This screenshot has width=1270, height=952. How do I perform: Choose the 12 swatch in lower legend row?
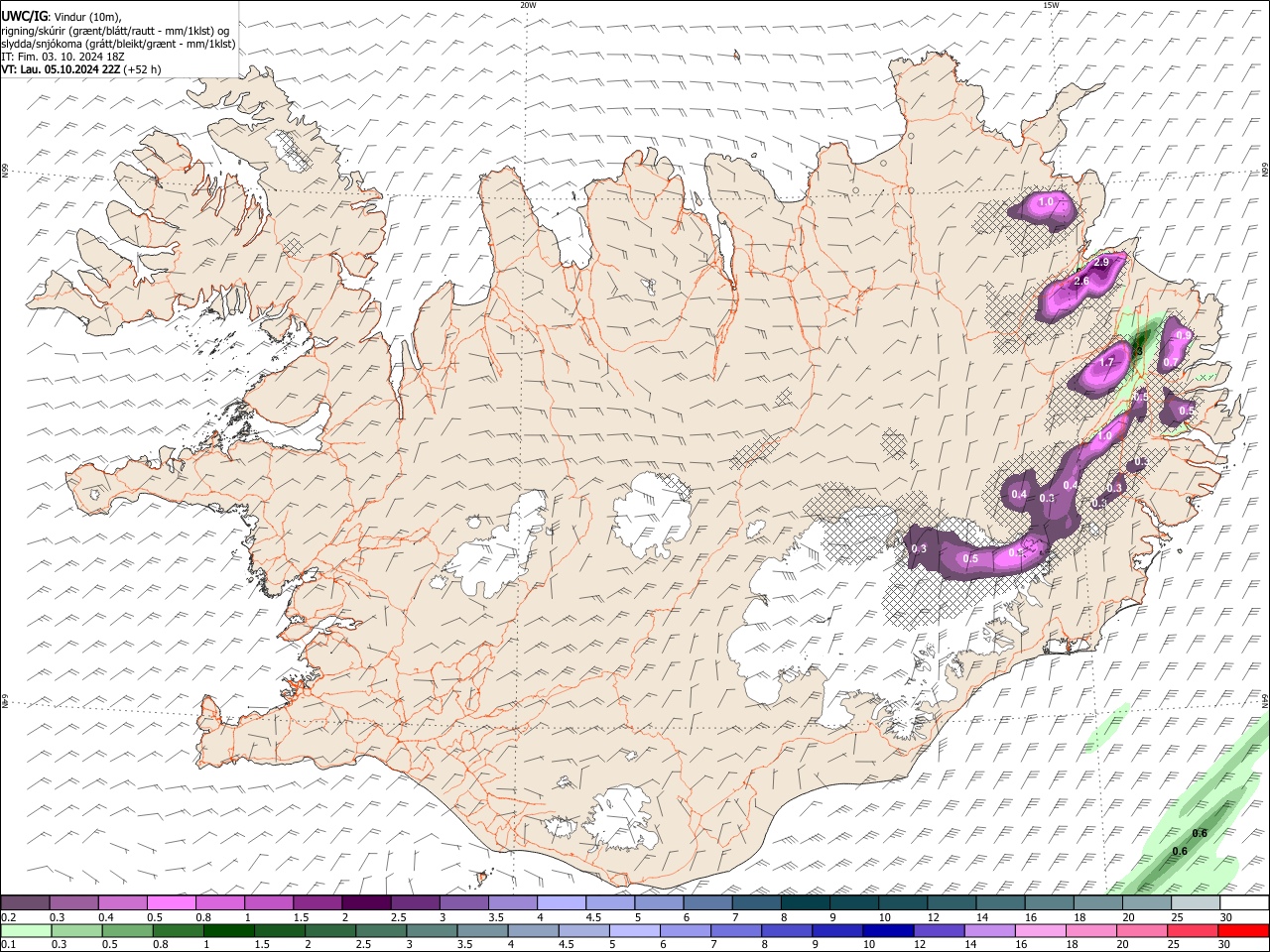tap(939, 930)
